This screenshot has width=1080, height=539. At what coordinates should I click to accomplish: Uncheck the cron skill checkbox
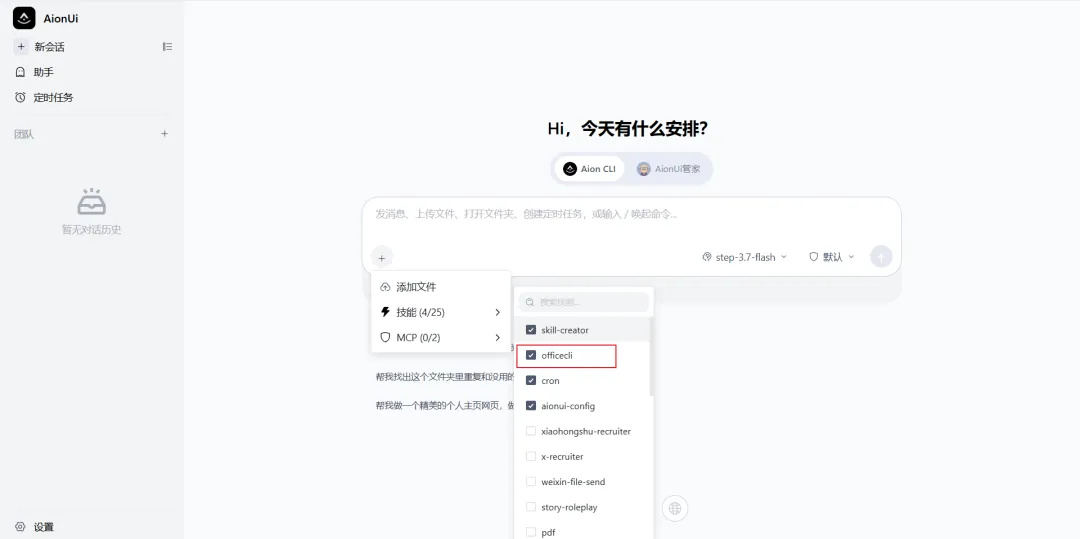click(x=531, y=381)
